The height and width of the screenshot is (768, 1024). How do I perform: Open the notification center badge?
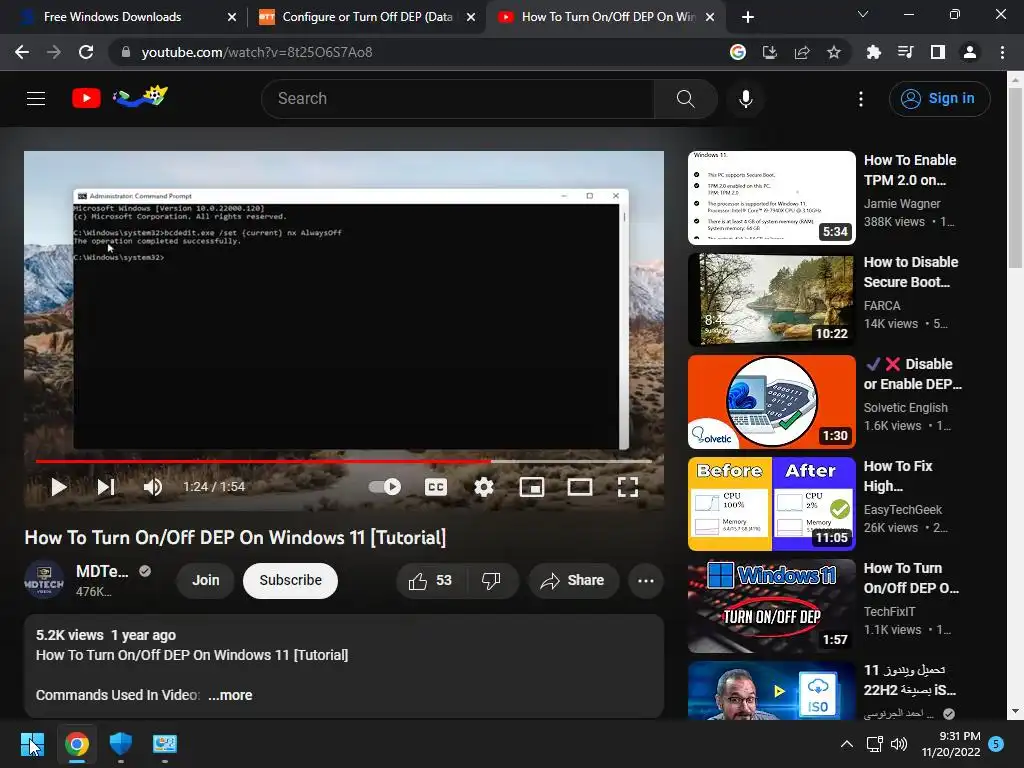tap(996, 744)
